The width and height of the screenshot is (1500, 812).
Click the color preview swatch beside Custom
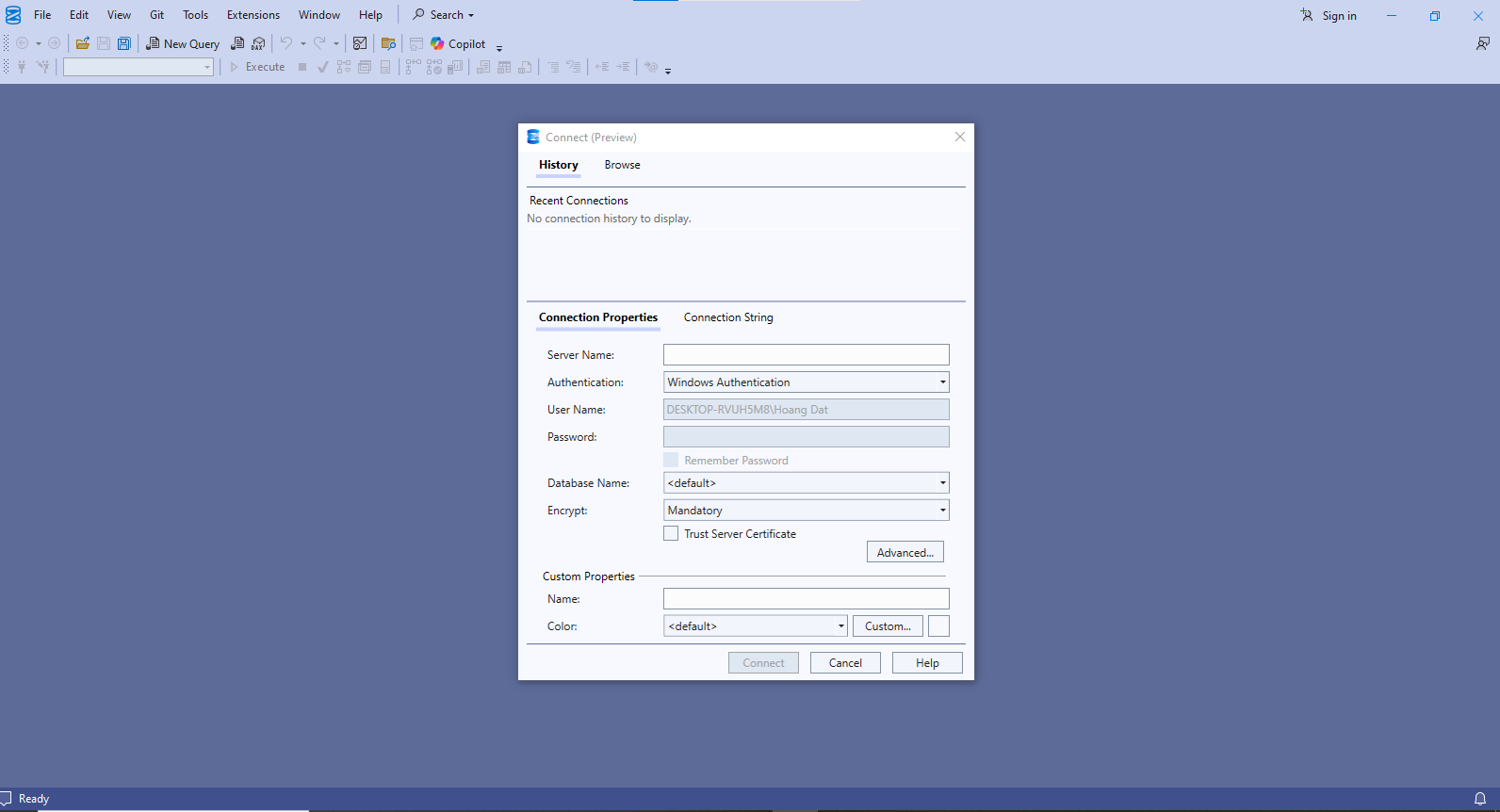tap(938, 626)
